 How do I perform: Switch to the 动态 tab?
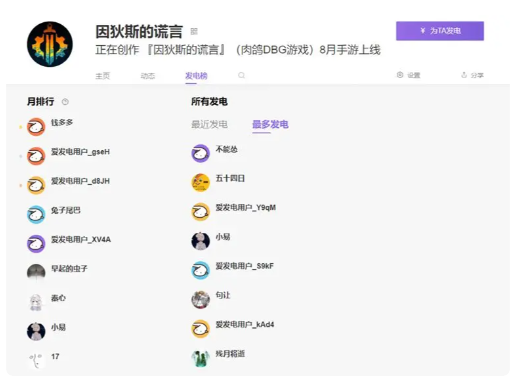[x=147, y=76]
